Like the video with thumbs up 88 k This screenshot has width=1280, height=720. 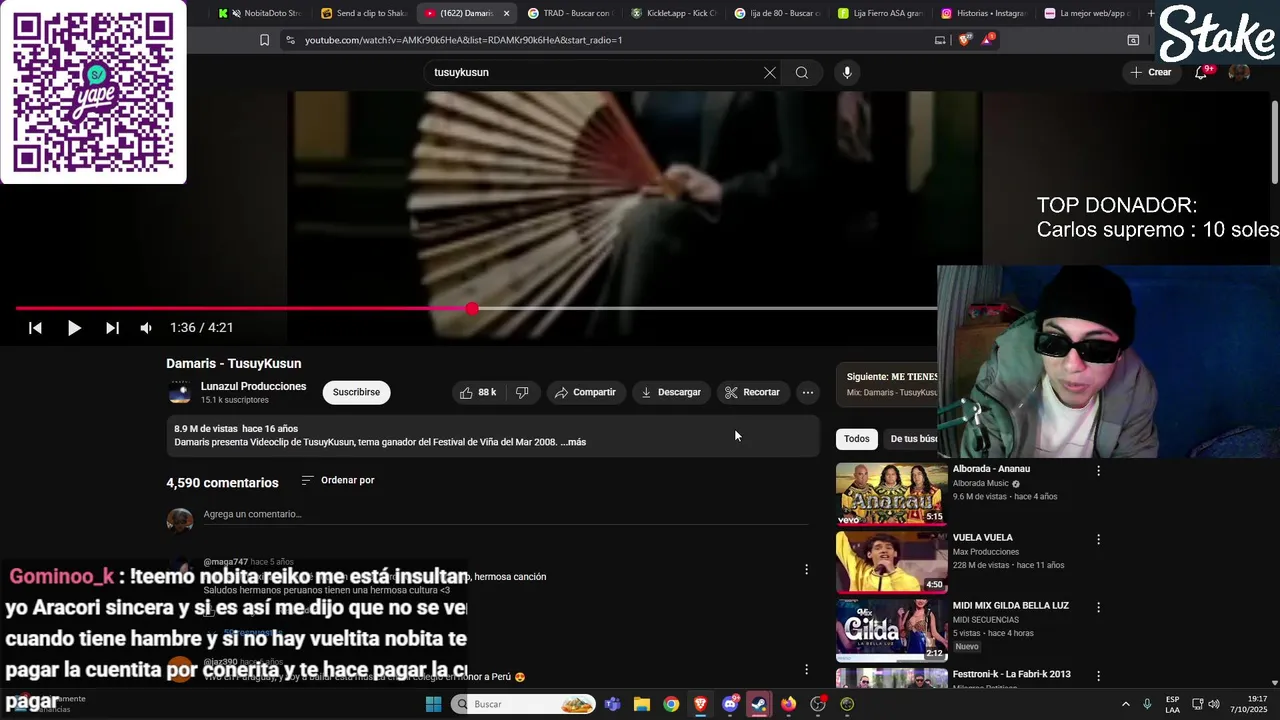coord(477,392)
